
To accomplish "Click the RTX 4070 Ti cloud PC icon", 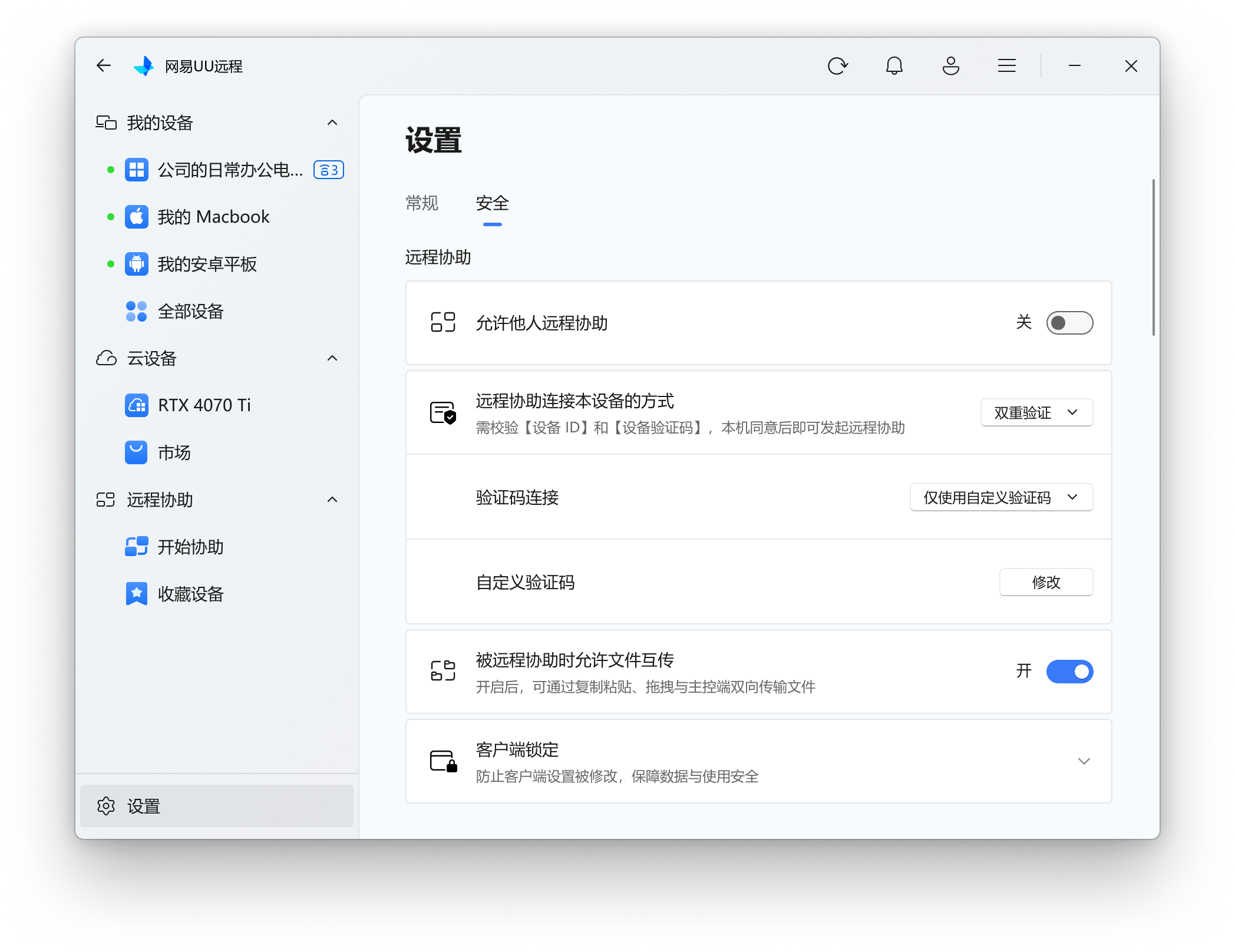I will coord(137,405).
